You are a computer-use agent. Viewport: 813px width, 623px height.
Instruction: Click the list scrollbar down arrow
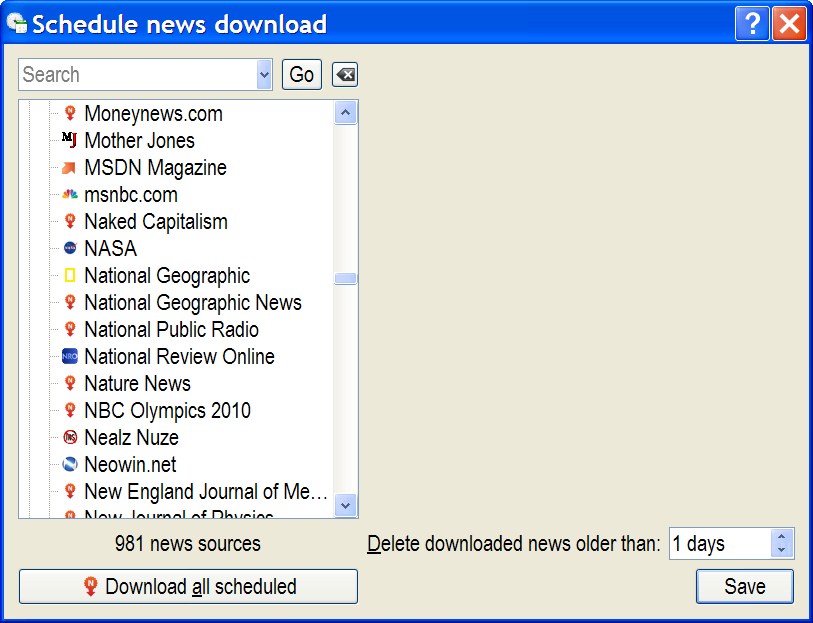[345, 505]
